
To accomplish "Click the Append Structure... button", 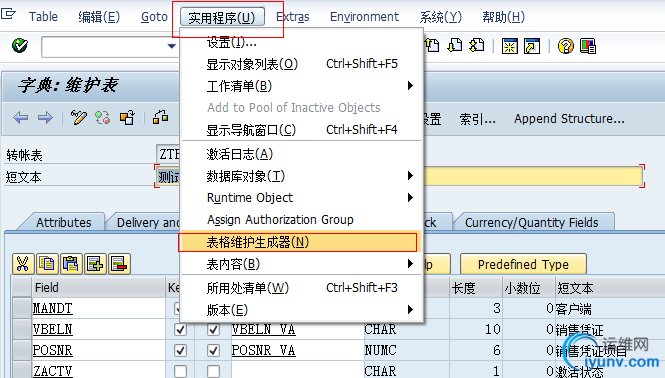I will pos(569,119).
